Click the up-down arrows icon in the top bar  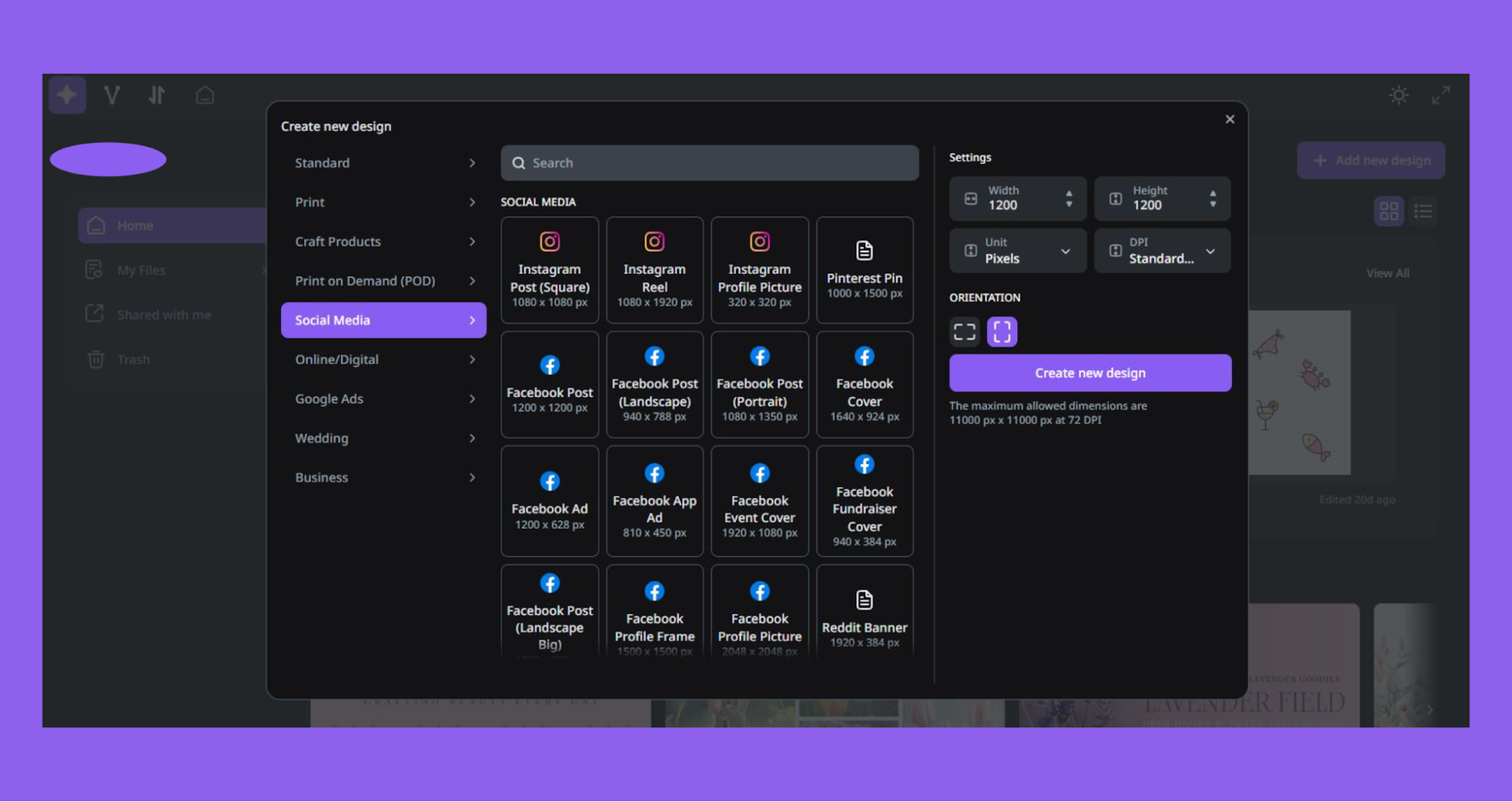tap(157, 95)
